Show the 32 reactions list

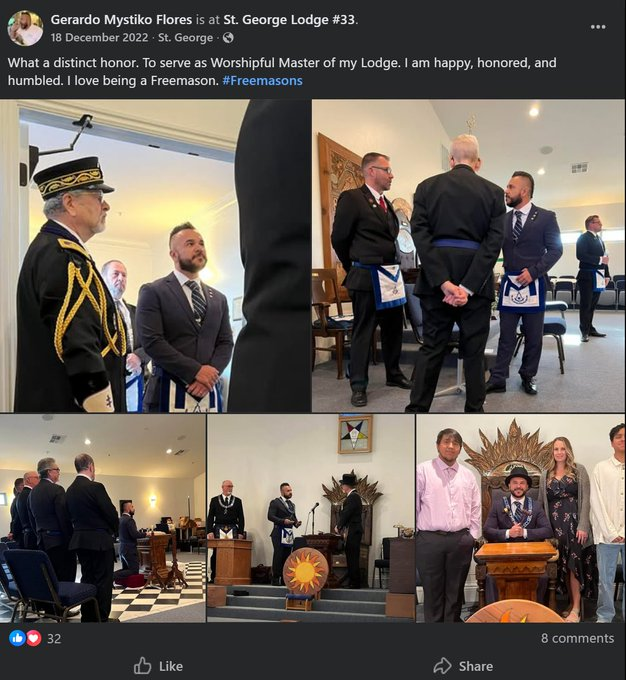pos(54,638)
